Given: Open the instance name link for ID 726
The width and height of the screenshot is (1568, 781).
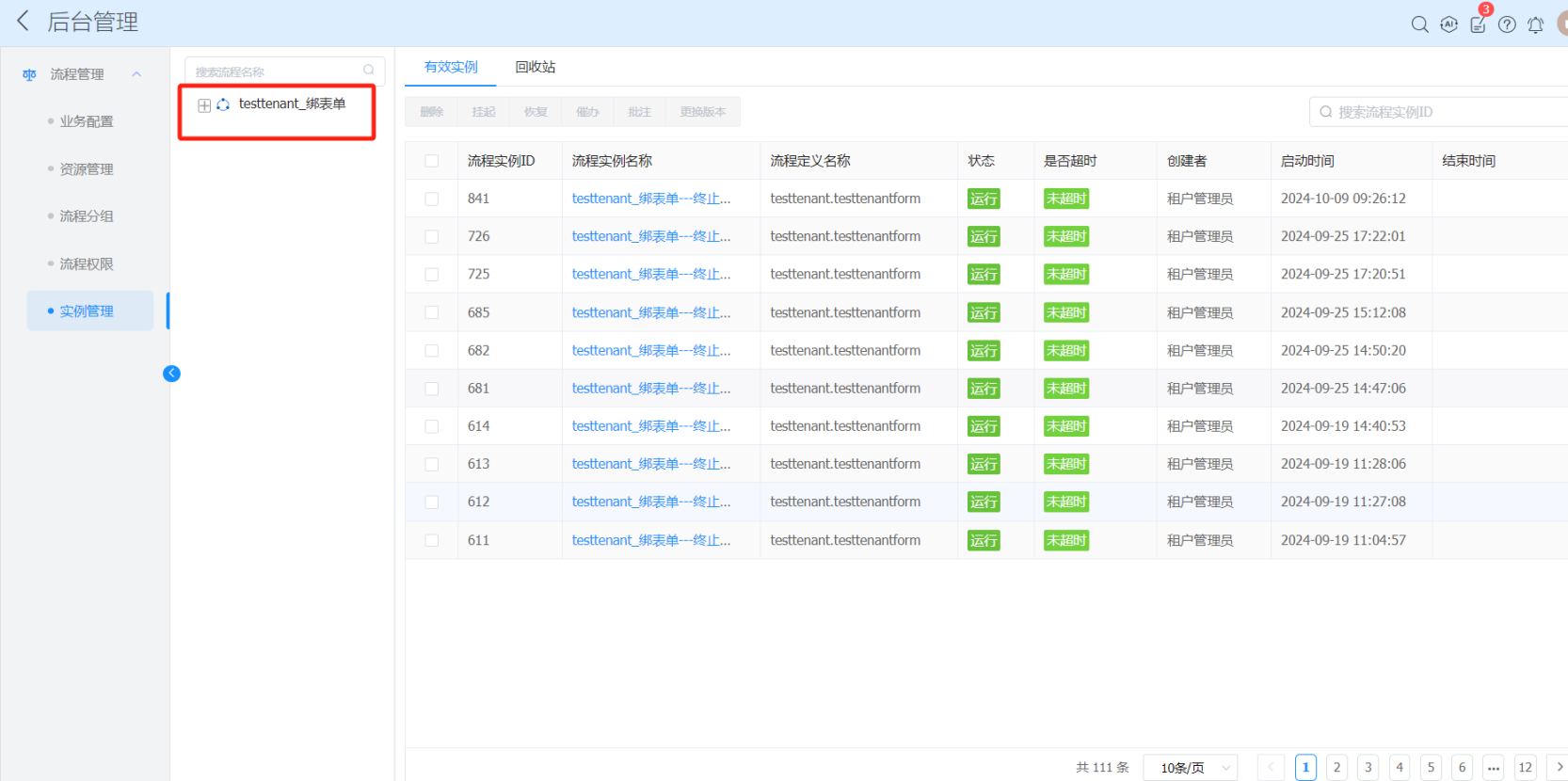Looking at the screenshot, I should (x=650, y=236).
